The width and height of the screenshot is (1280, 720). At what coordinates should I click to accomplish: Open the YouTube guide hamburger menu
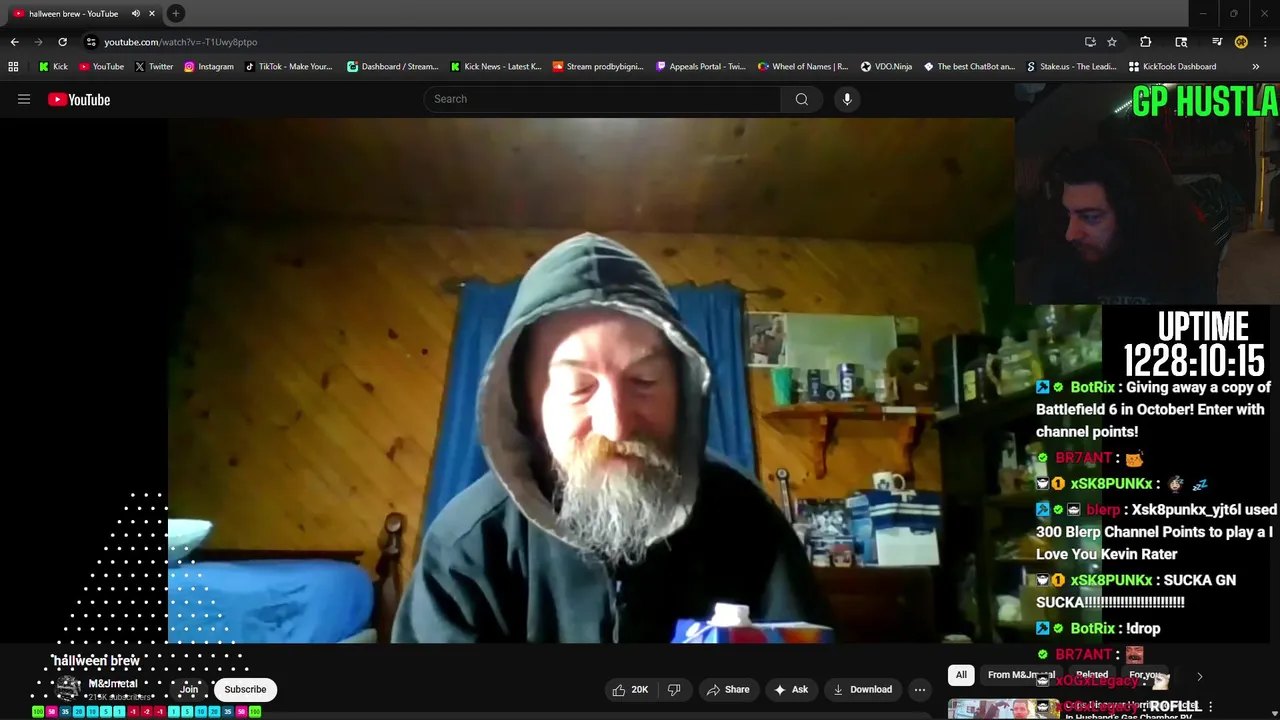click(x=24, y=99)
